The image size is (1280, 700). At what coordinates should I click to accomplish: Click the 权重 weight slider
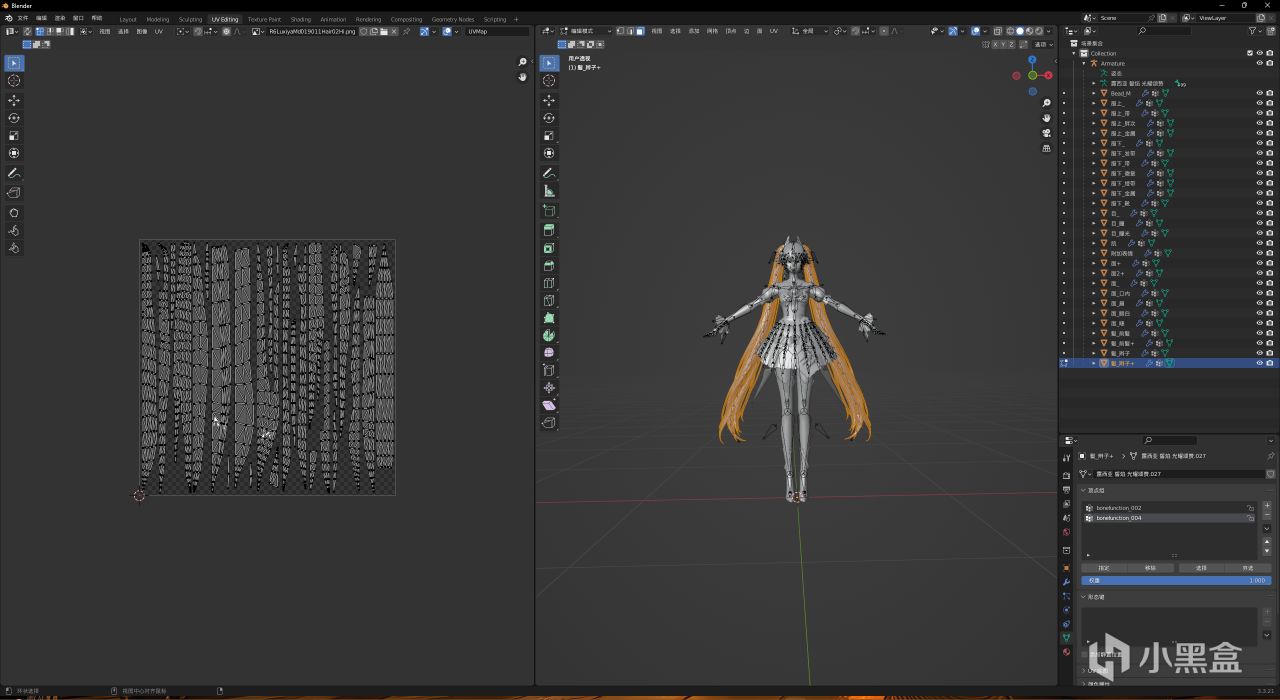[x=1176, y=580]
